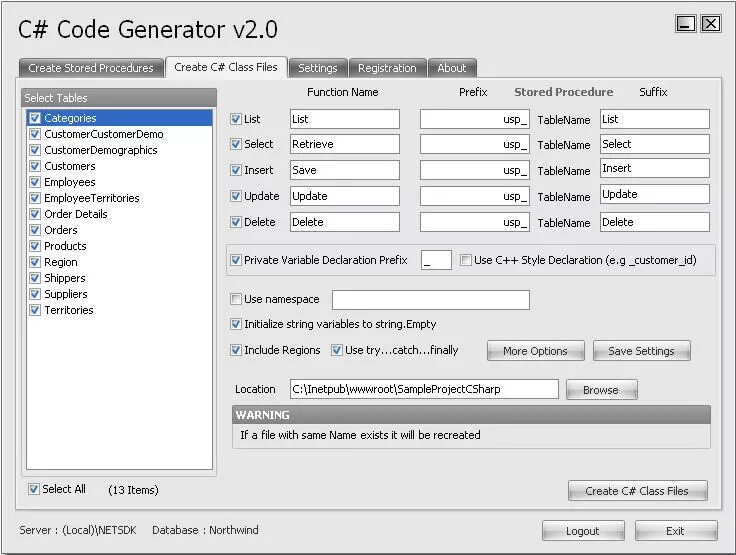The height and width of the screenshot is (555, 736).
Task: Edit the usp_ prefix field for Update
Action: (475, 196)
